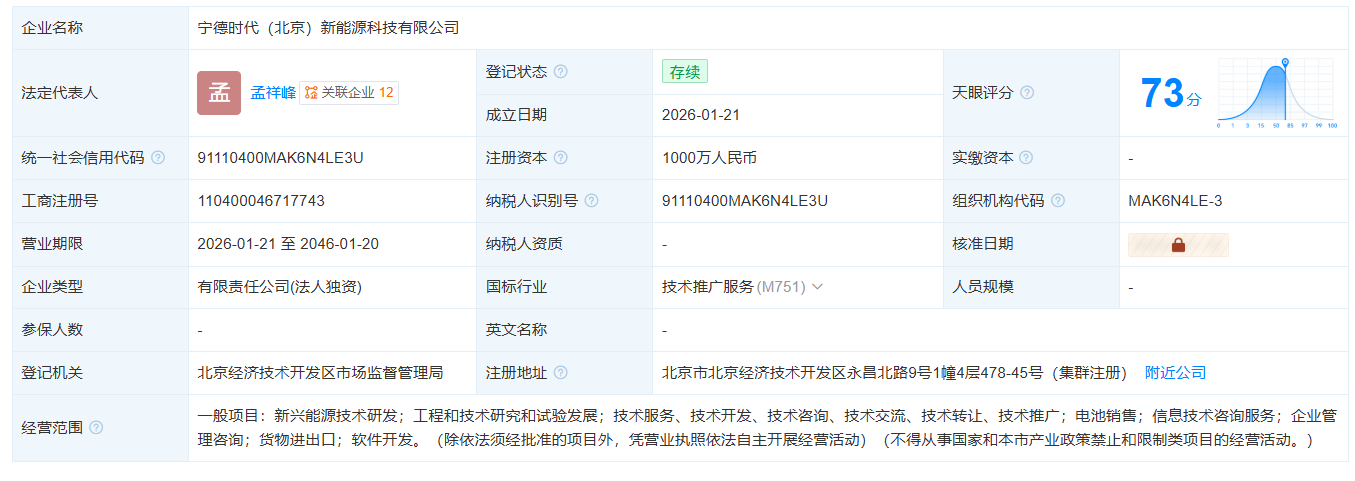Image resolution: width=1355 pixels, height=481 pixels.
Task: Click help icon next to 登记状态
Action: [561, 72]
